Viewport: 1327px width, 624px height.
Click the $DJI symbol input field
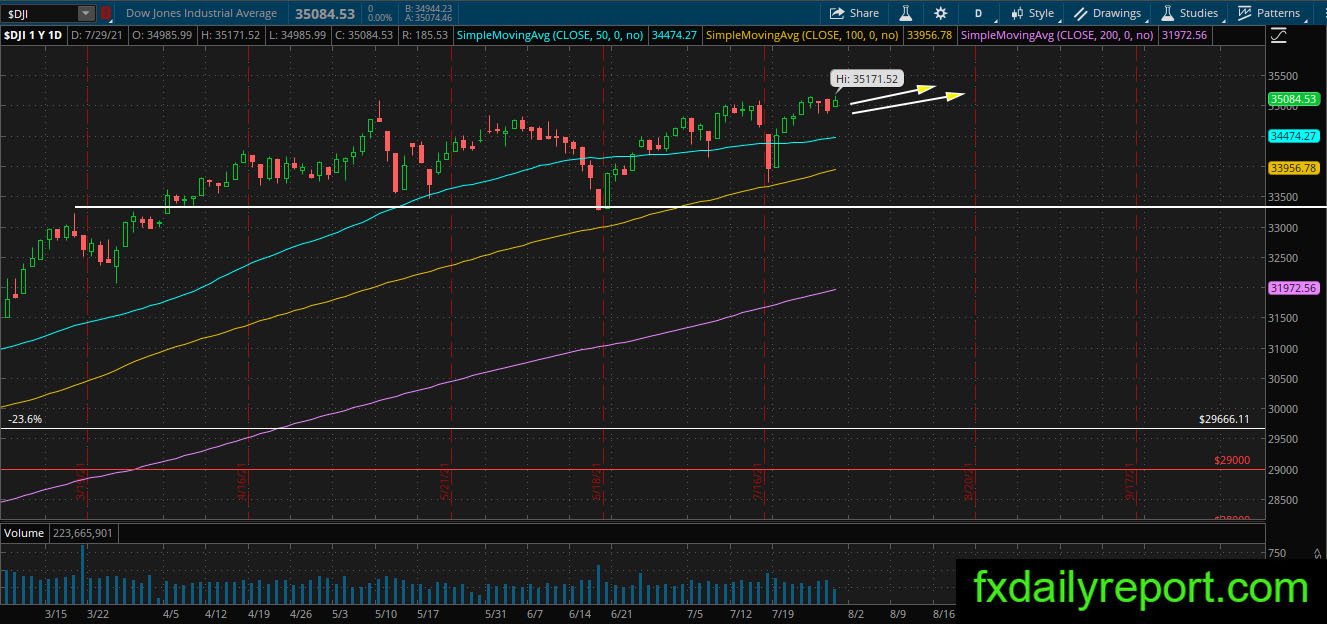pos(40,13)
